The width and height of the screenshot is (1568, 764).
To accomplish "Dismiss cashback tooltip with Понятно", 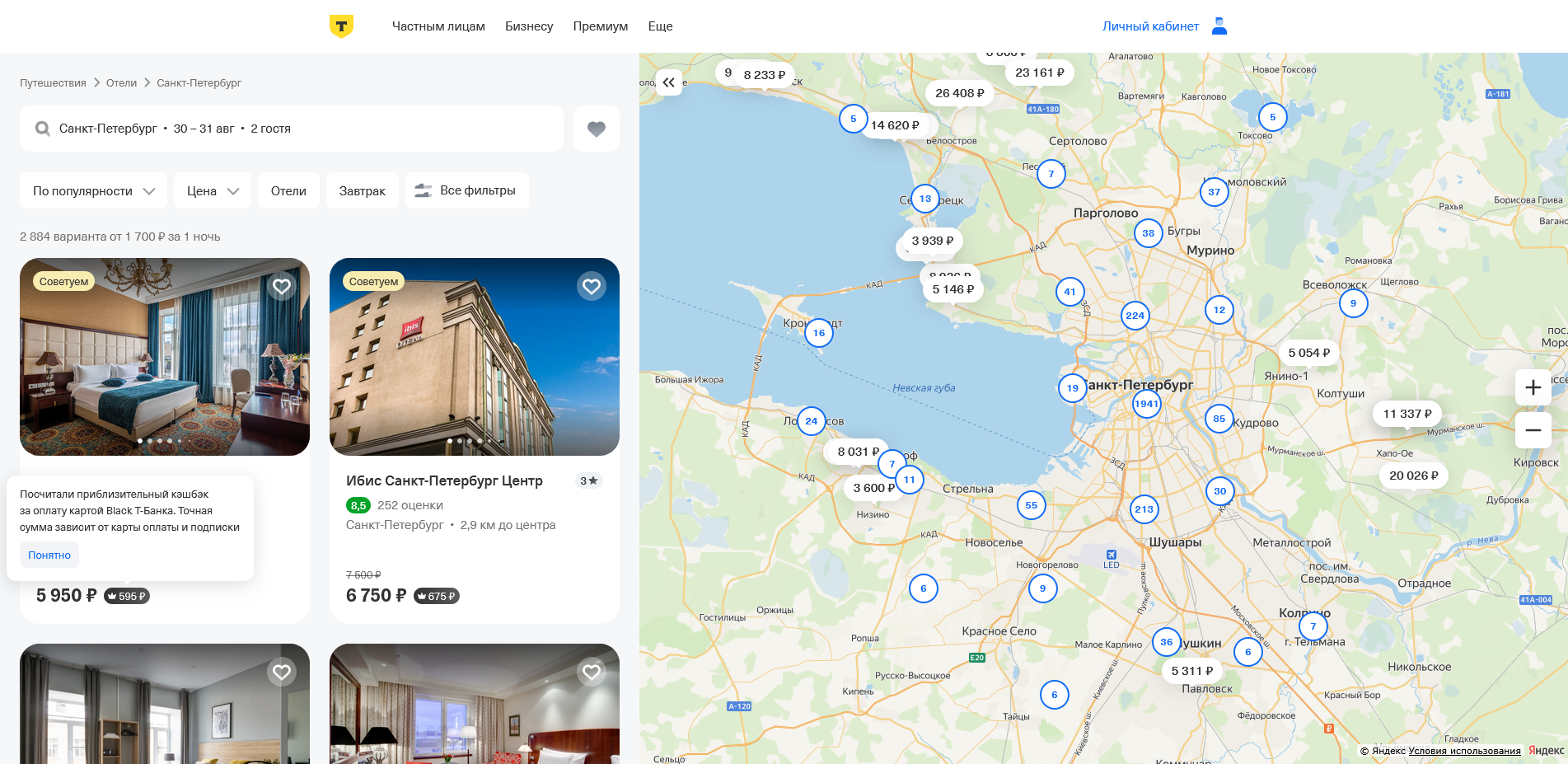I will 49,555.
